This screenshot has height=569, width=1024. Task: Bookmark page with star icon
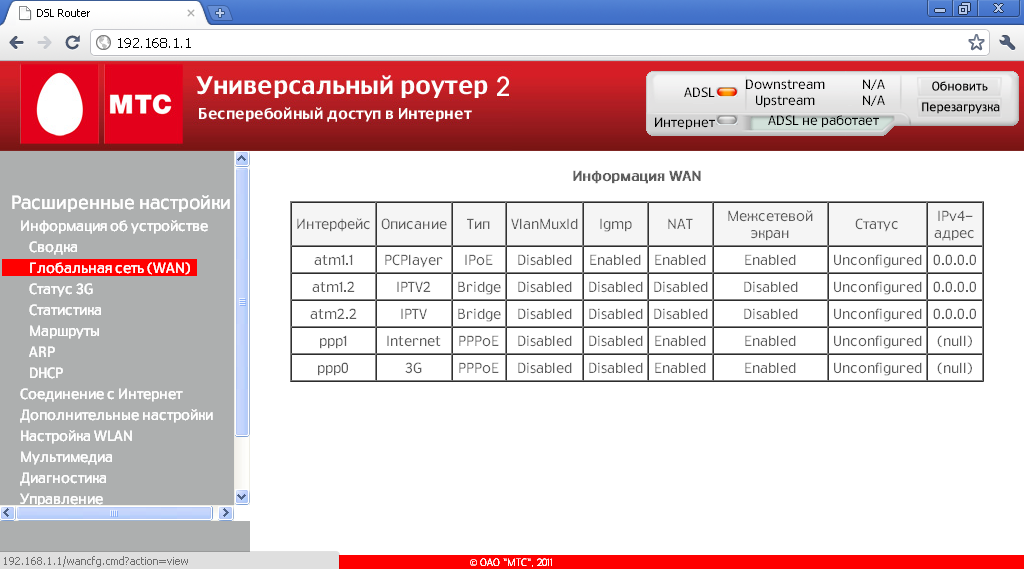click(x=976, y=43)
